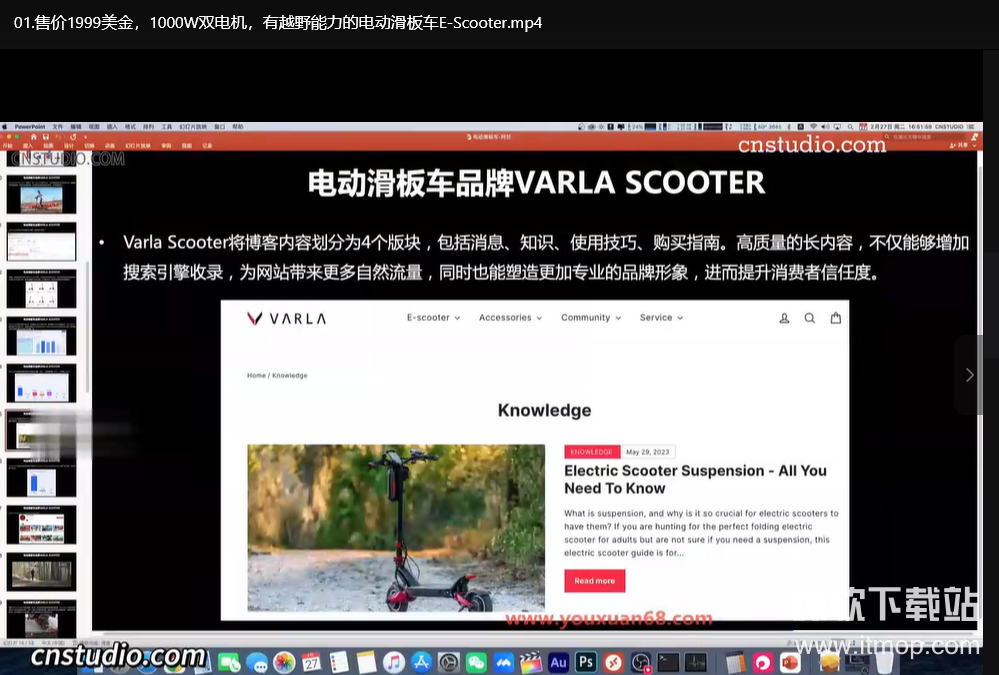Viewport: 999px width, 675px height.
Task: Open the Music app in the dock
Action: point(393,663)
